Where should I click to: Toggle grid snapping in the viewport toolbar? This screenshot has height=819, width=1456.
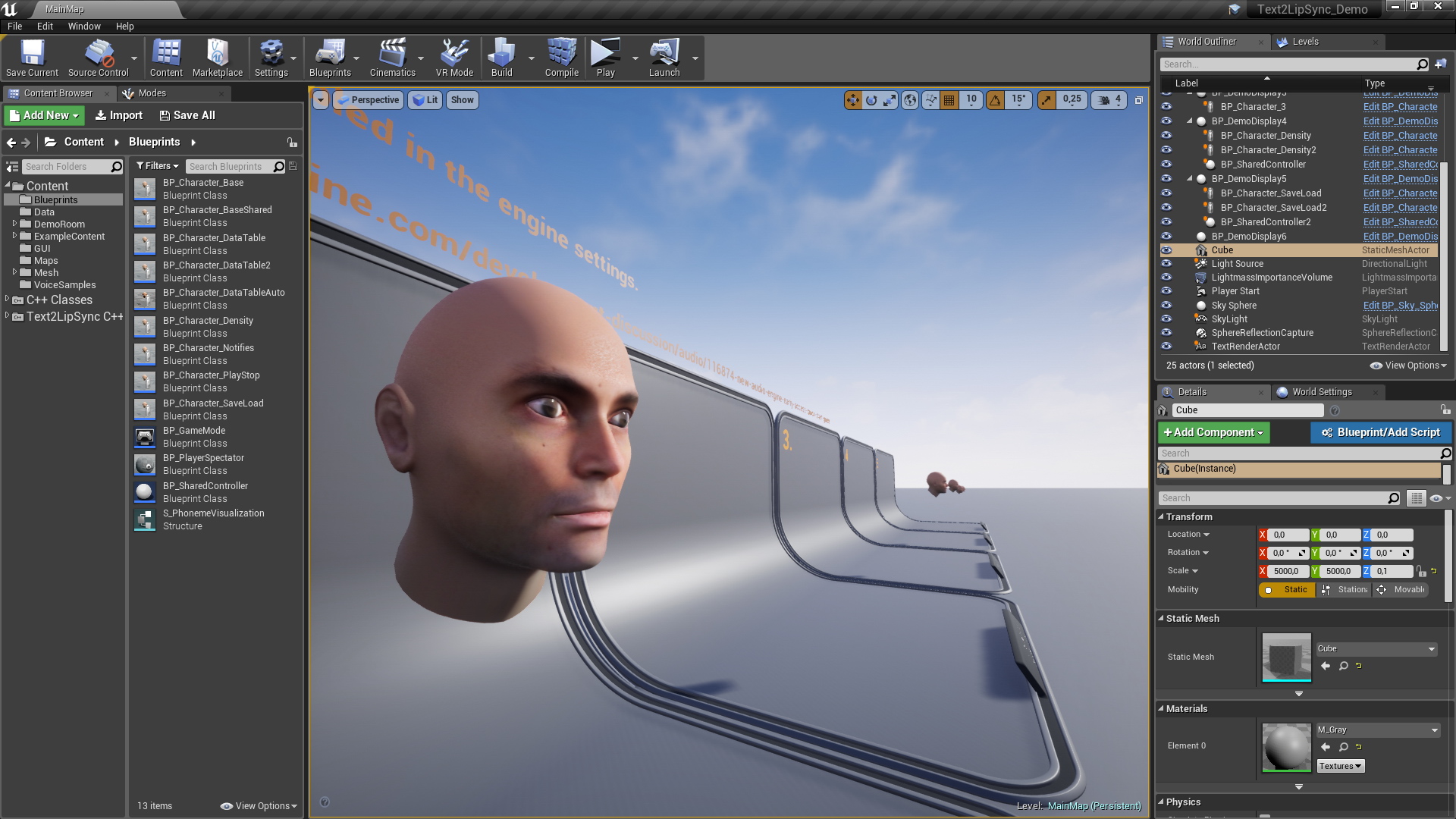point(949,100)
